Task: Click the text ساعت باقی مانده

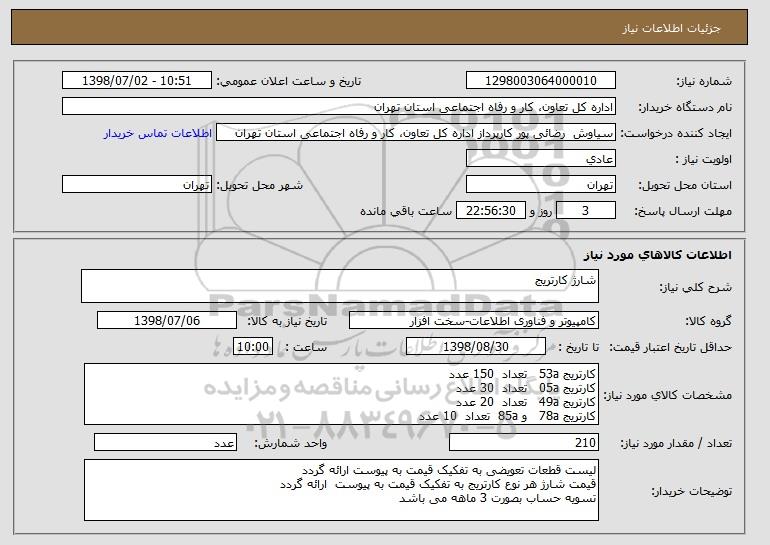Action: pos(406,211)
